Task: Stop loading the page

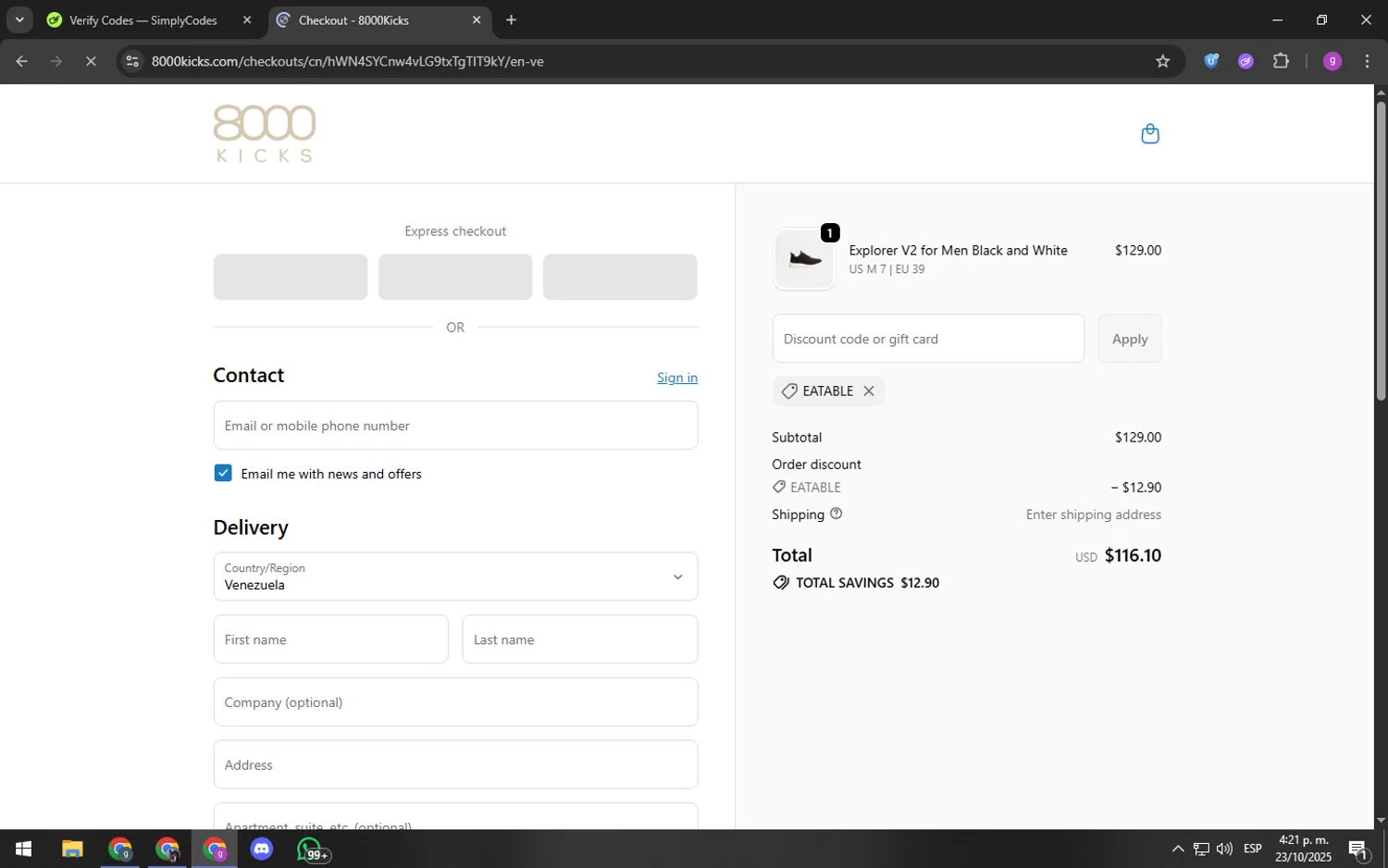Action: 91,61
